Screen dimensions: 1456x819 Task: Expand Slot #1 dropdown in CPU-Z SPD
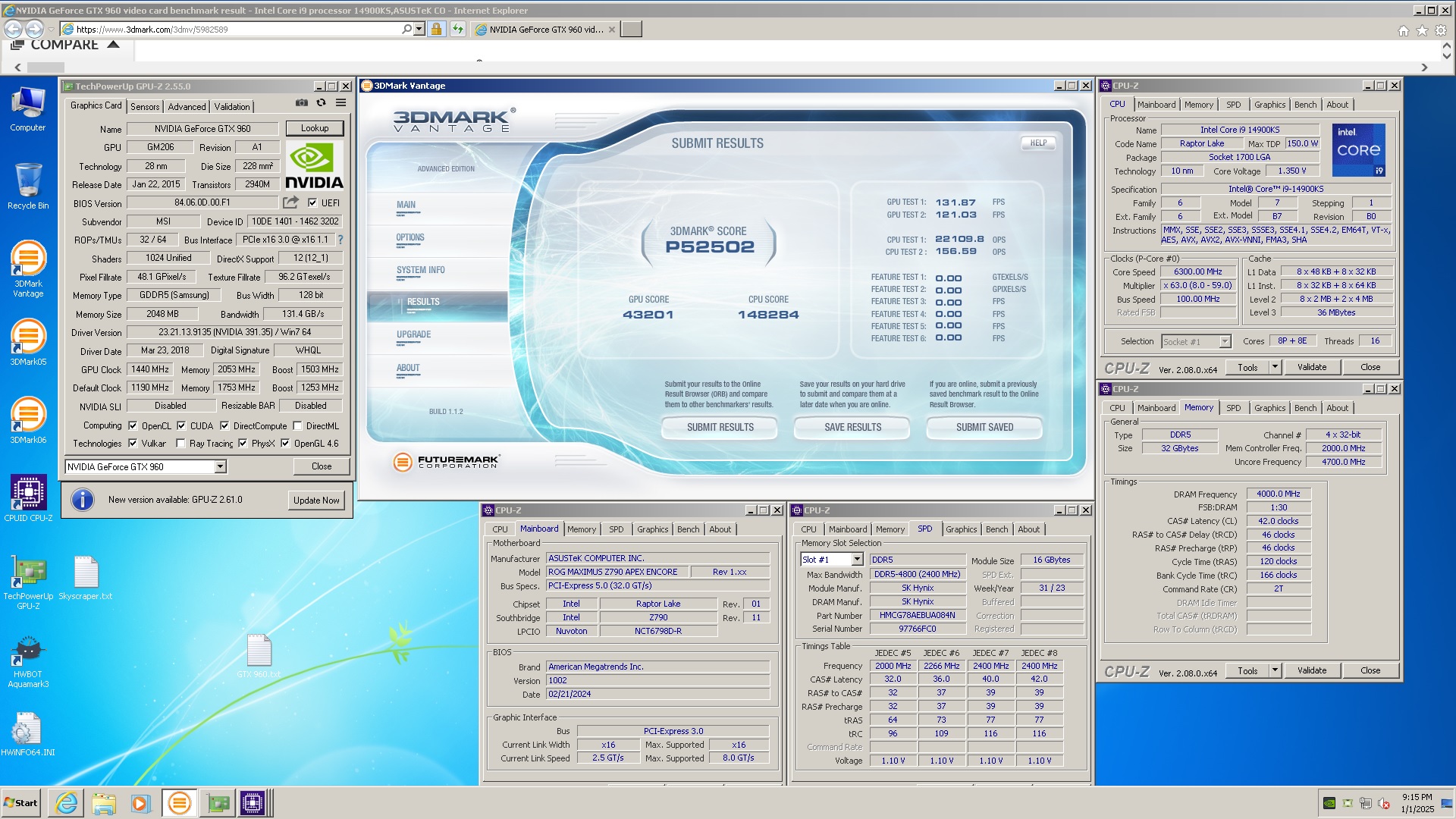[857, 559]
